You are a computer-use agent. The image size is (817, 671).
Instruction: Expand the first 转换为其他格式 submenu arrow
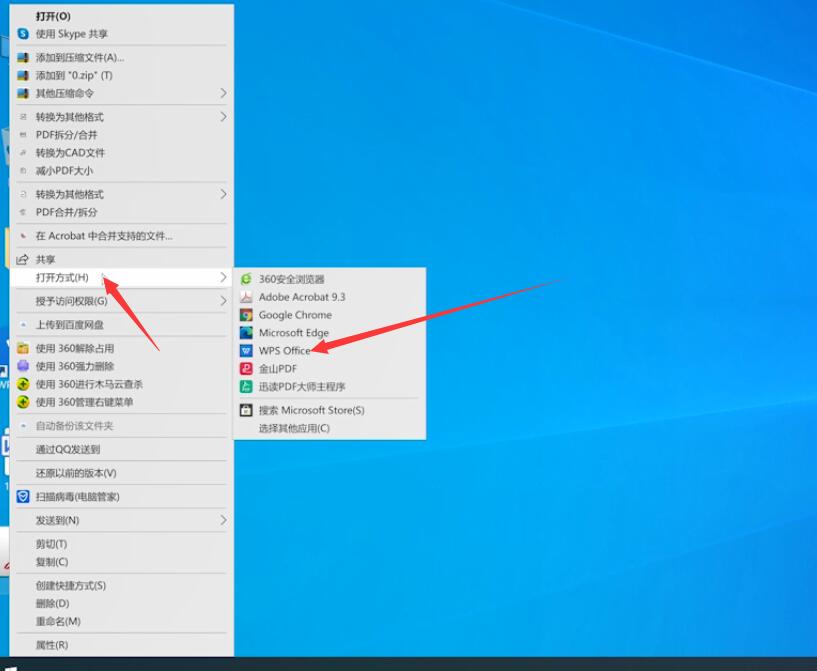click(x=223, y=117)
